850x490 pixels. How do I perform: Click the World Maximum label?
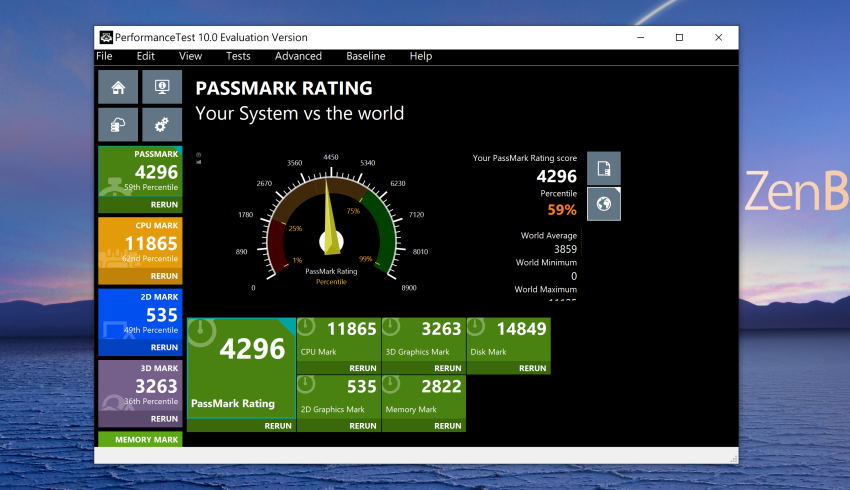point(545,289)
